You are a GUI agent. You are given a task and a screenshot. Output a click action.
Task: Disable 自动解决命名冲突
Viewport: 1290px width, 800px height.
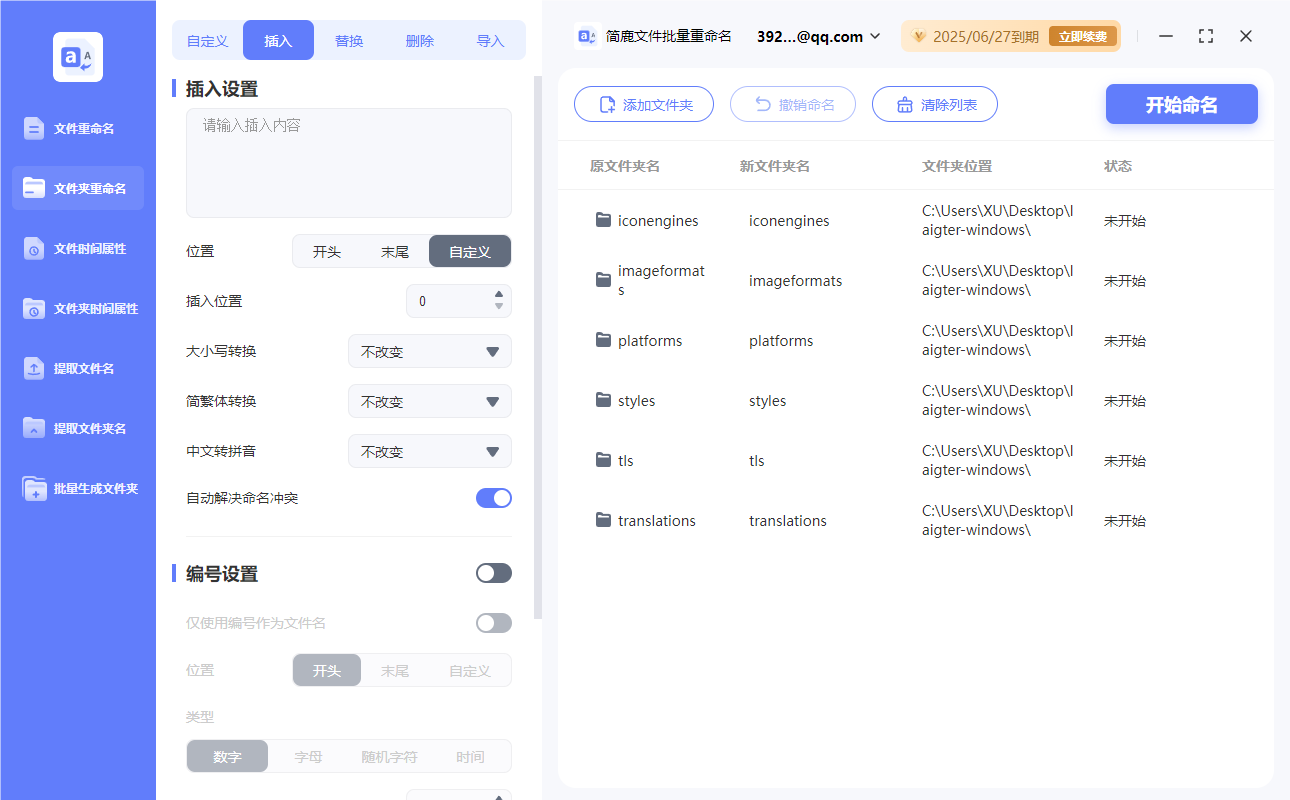point(493,497)
